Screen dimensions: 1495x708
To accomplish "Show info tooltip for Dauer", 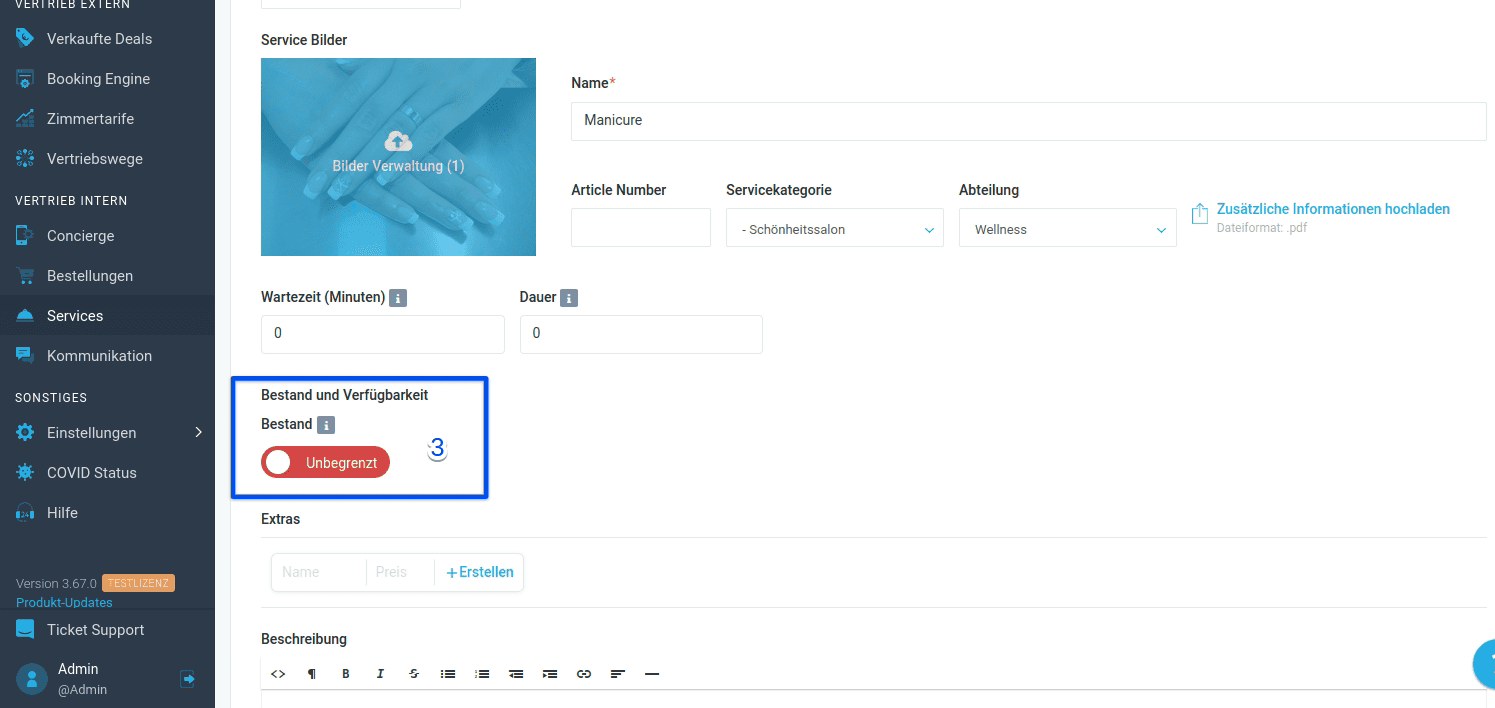I will (569, 298).
